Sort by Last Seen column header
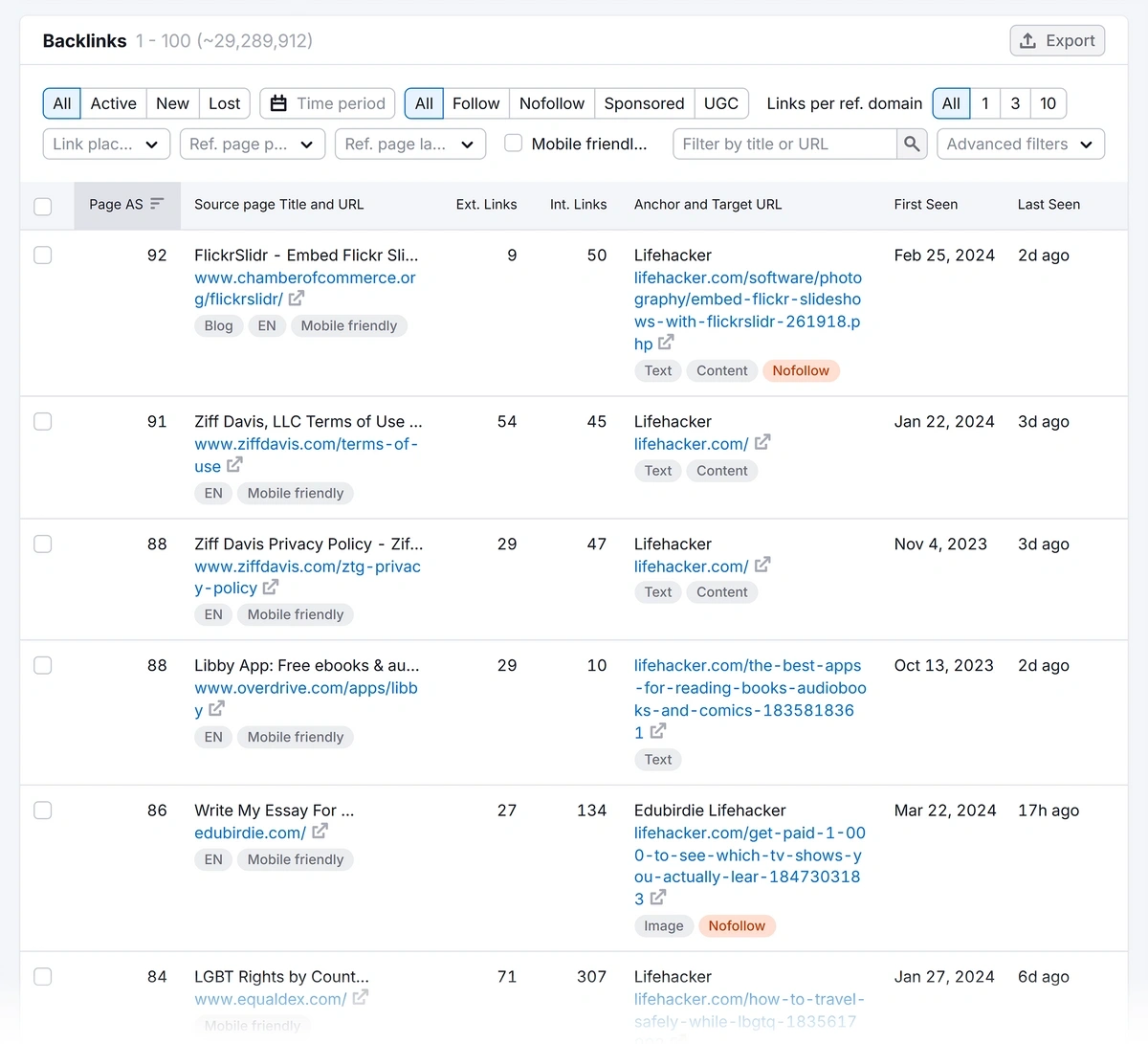Screen dimensions: 1148x1044 click(1049, 204)
